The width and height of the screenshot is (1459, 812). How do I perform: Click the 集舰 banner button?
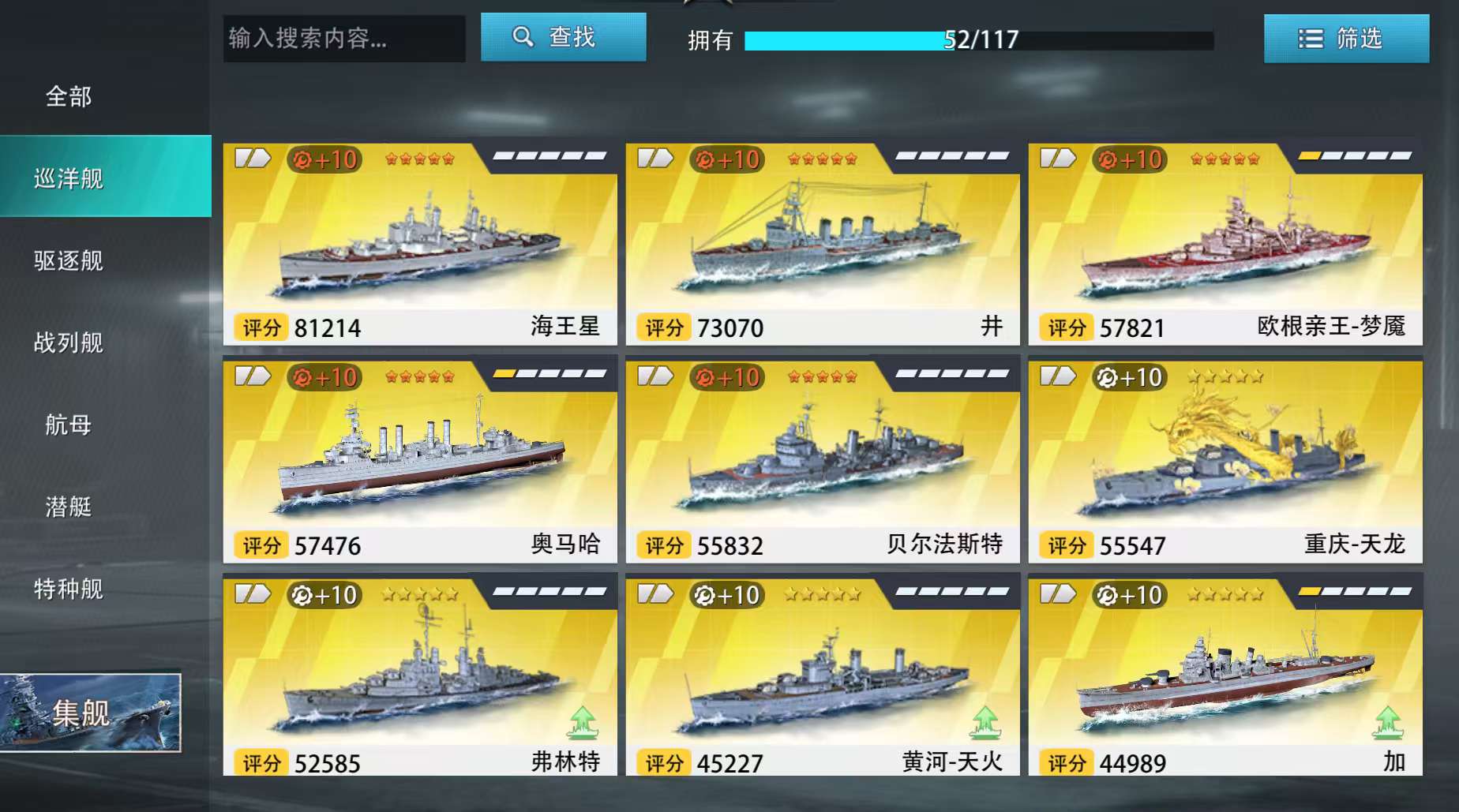pos(90,713)
